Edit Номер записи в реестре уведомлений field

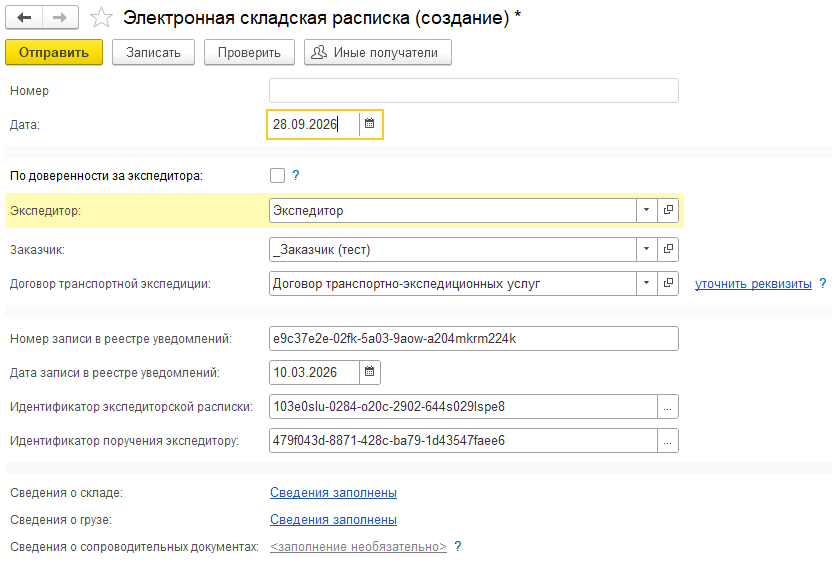pos(473,338)
